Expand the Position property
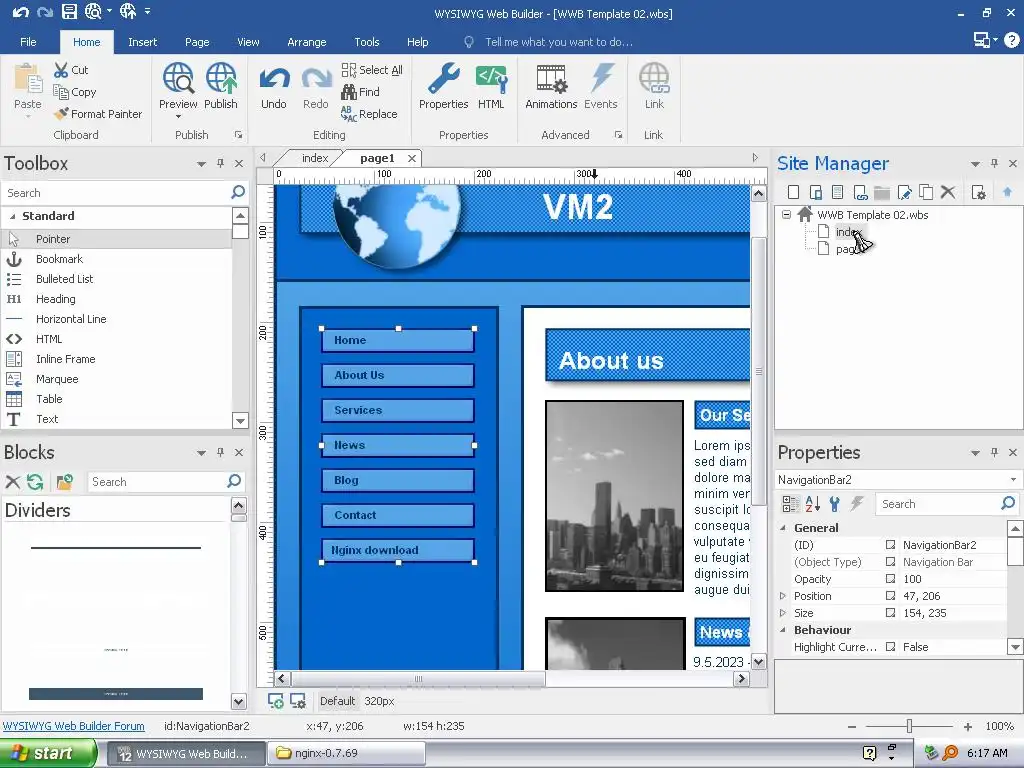 click(782, 596)
